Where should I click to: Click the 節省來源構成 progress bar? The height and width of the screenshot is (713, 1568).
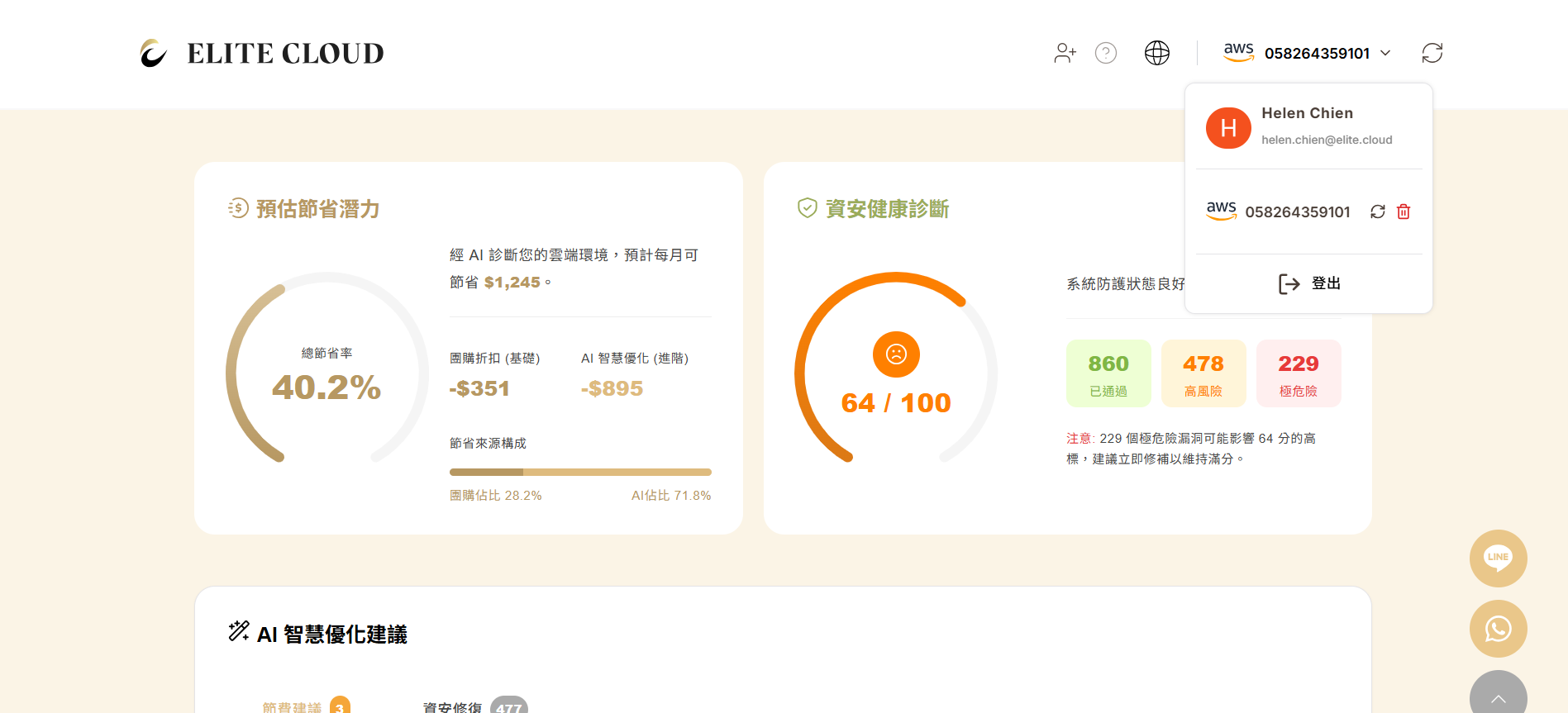point(579,473)
